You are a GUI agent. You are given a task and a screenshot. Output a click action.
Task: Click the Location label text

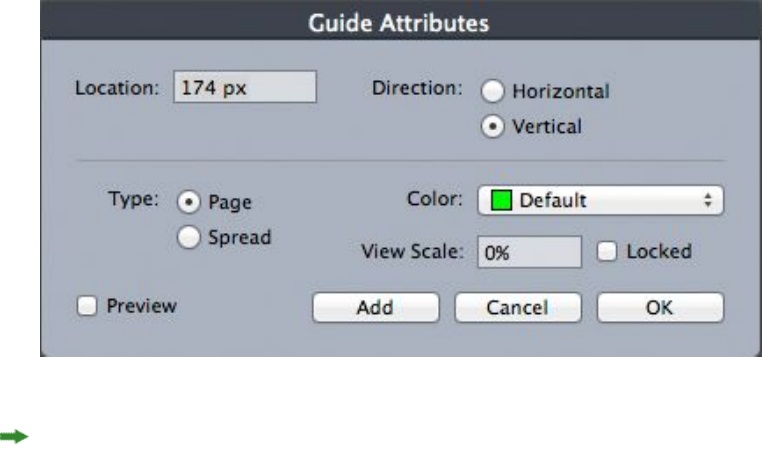(117, 87)
